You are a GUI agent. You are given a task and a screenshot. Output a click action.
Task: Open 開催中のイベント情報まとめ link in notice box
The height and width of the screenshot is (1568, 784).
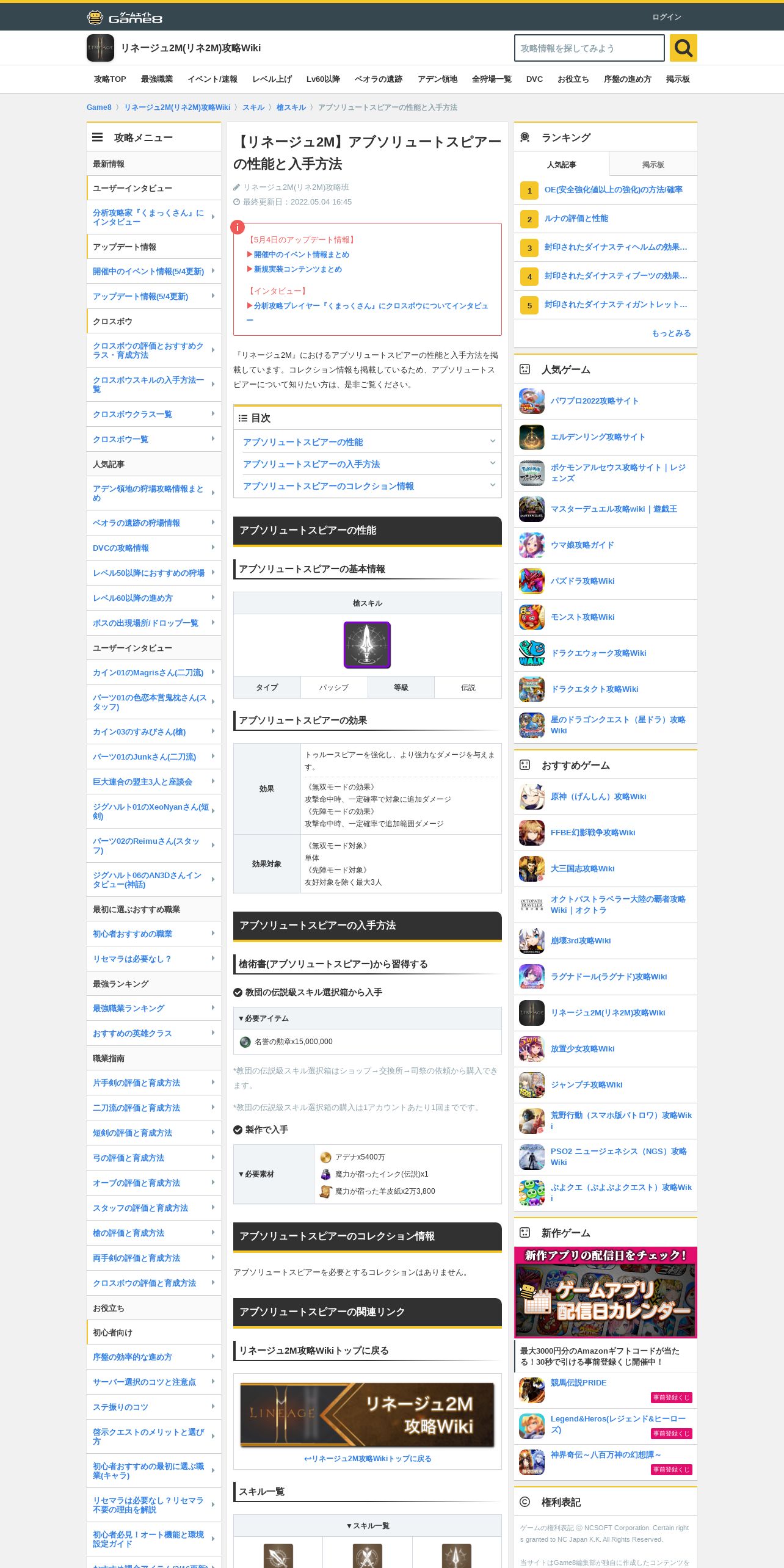(302, 255)
